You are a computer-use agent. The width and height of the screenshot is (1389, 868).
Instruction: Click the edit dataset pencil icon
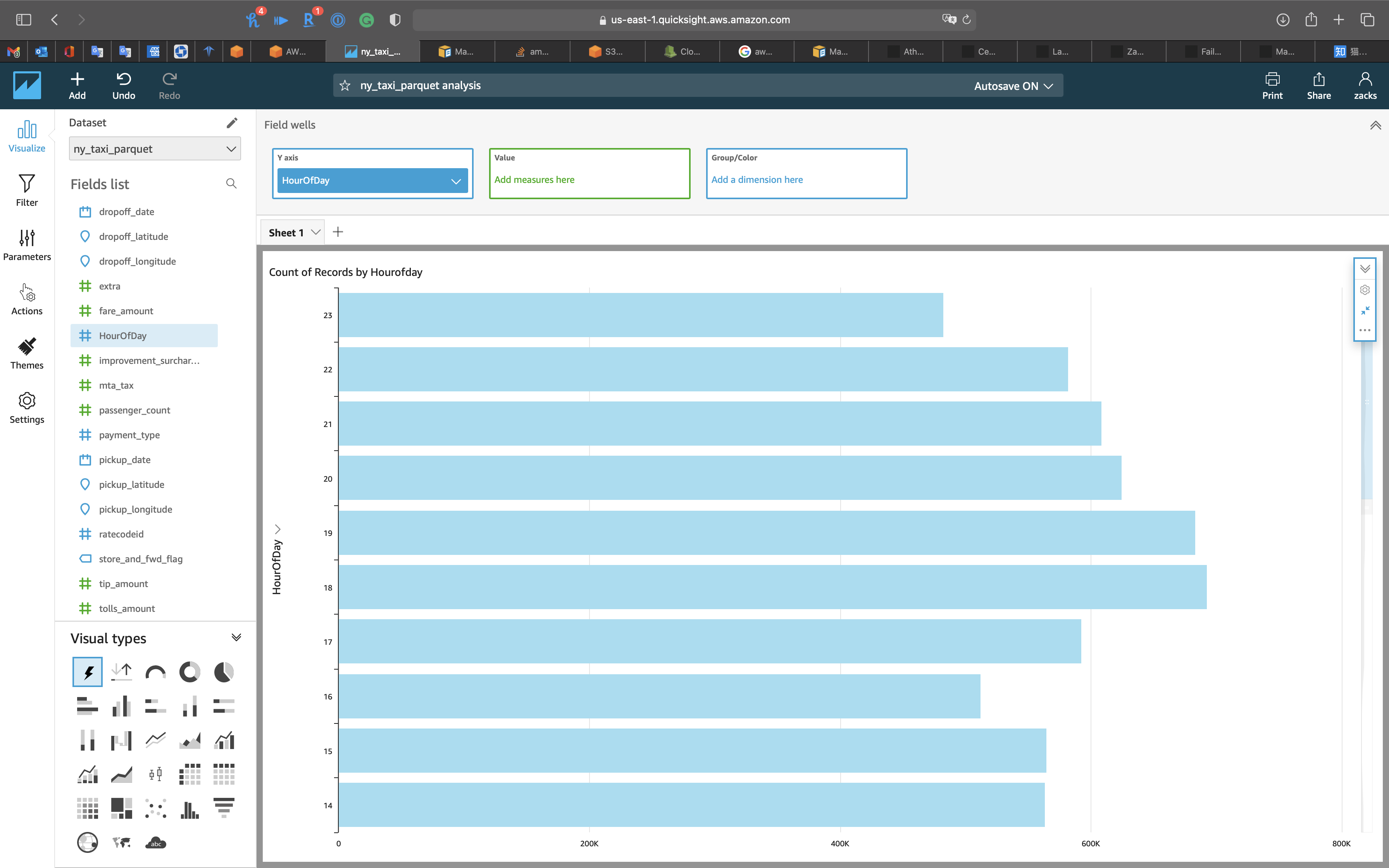(x=232, y=123)
